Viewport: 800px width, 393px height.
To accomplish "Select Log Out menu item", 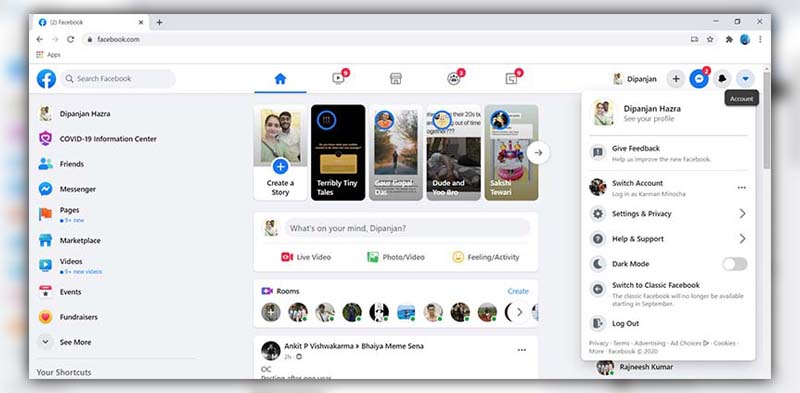I will tap(668, 324).
